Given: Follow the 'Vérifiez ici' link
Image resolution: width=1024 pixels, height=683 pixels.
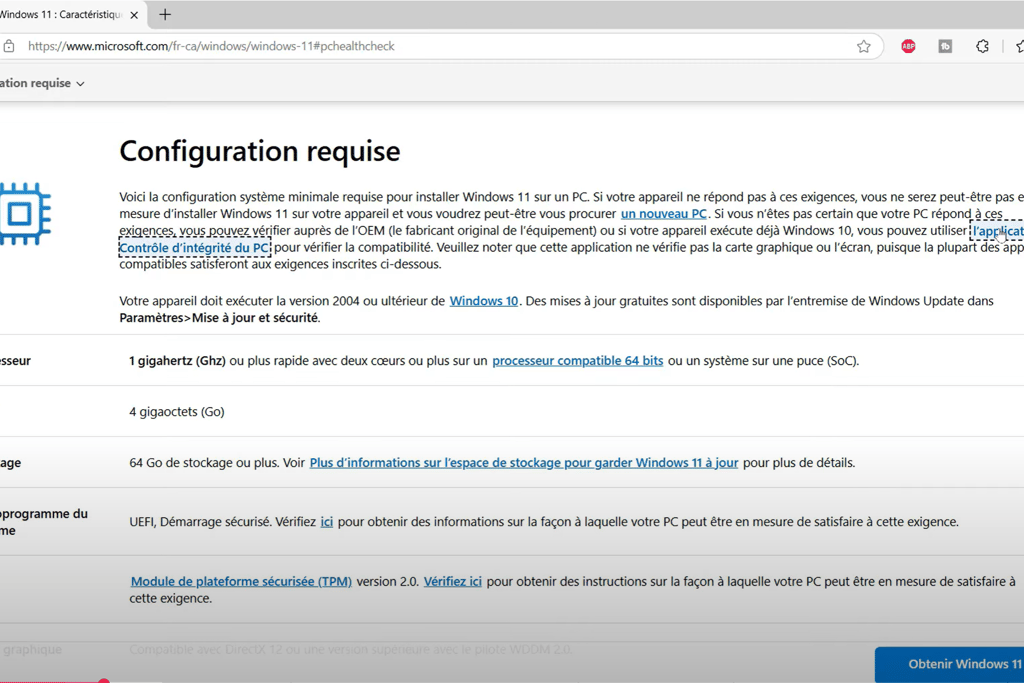Looking at the screenshot, I should pyautogui.click(x=453, y=581).
